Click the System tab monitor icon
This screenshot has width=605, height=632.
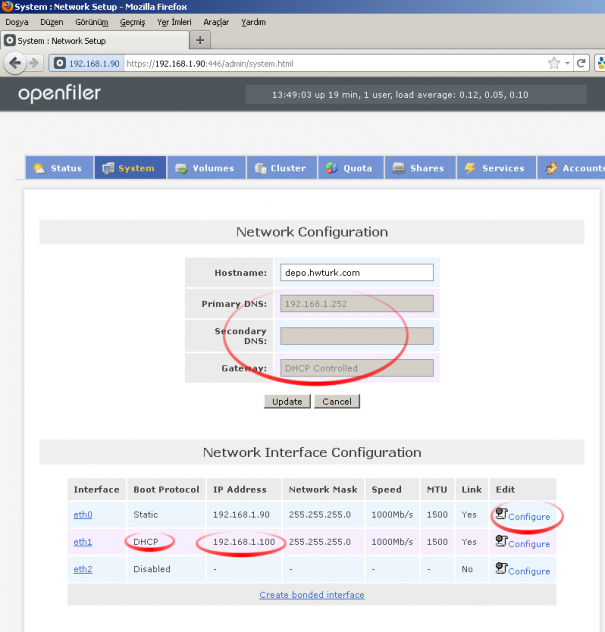point(108,168)
